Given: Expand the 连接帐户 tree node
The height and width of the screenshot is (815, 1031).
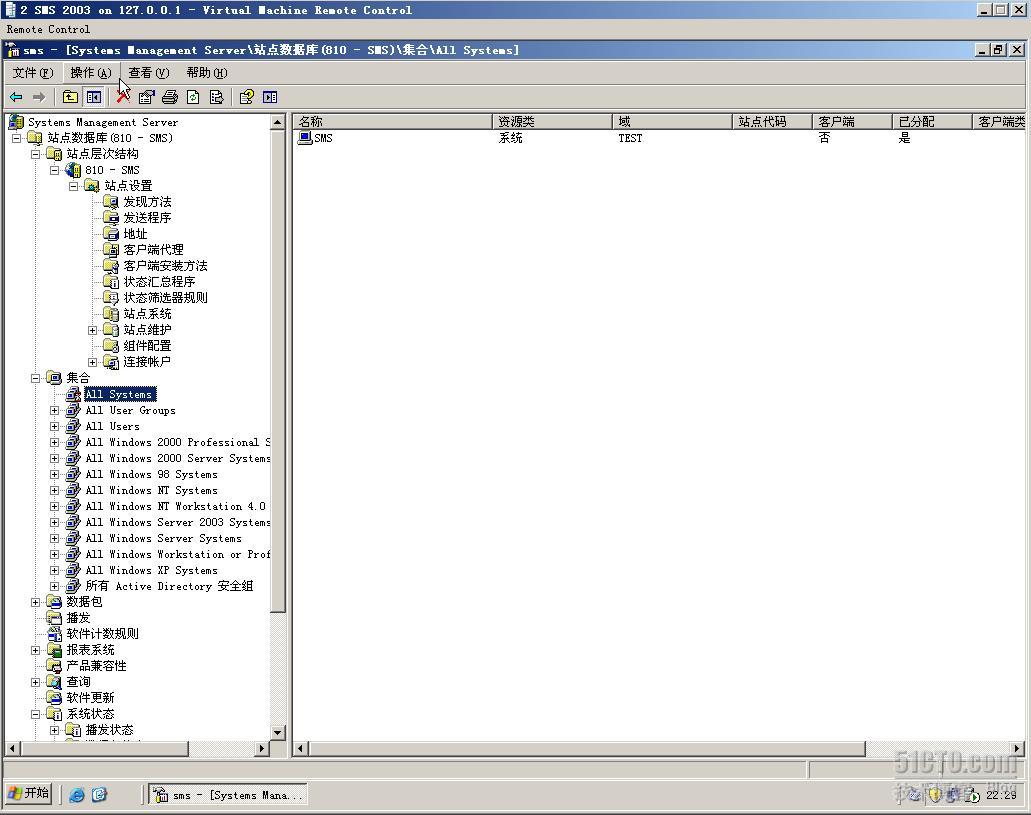Looking at the screenshot, I should point(93,362).
